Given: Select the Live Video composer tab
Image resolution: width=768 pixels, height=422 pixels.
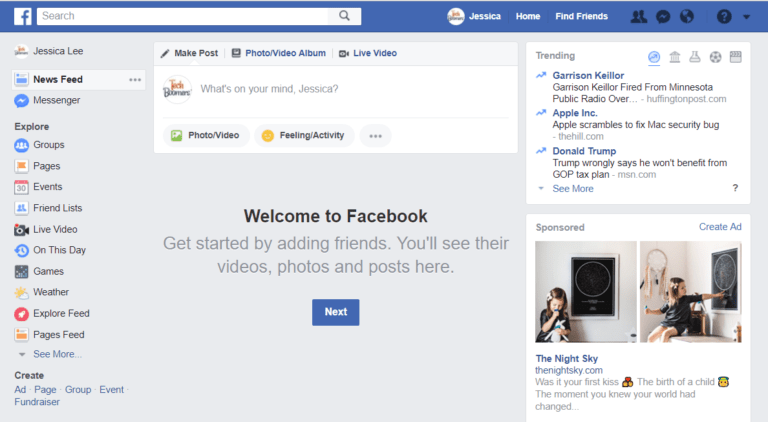Looking at the screenshot, I should coord(368,53).
